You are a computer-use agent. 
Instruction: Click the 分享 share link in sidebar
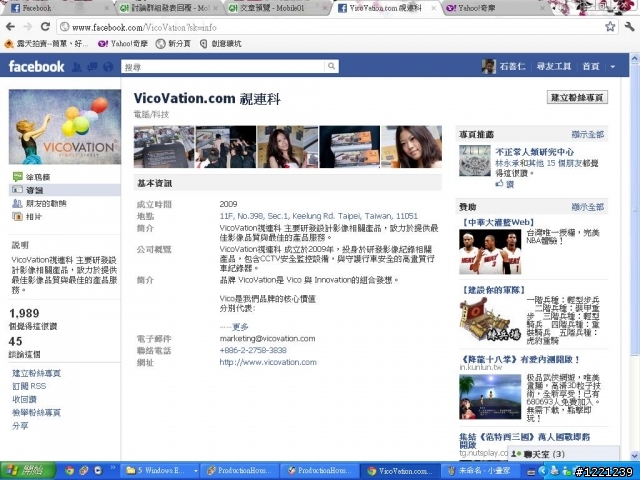point(20,426)
